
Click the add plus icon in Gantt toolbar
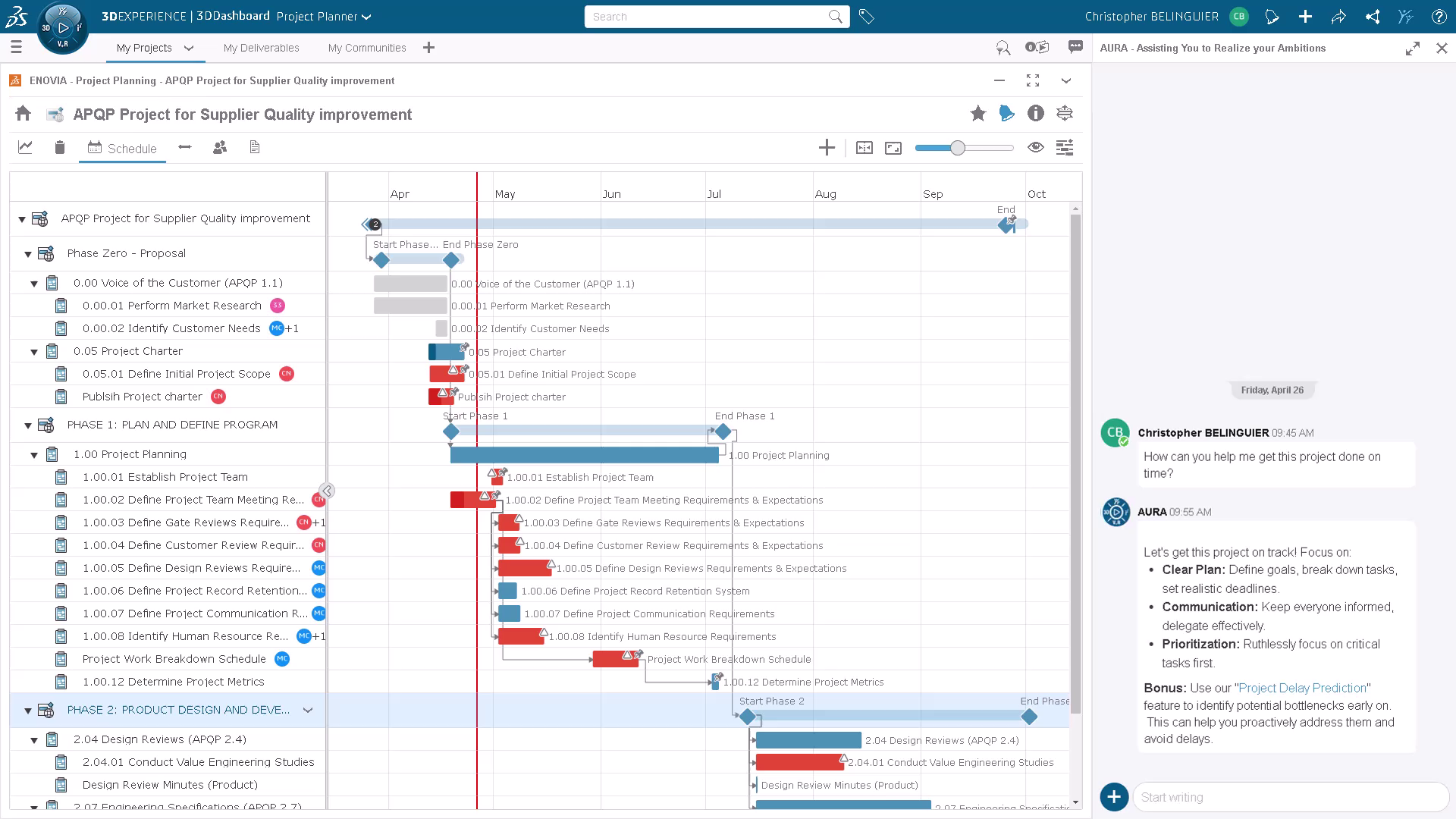[827, 148]
